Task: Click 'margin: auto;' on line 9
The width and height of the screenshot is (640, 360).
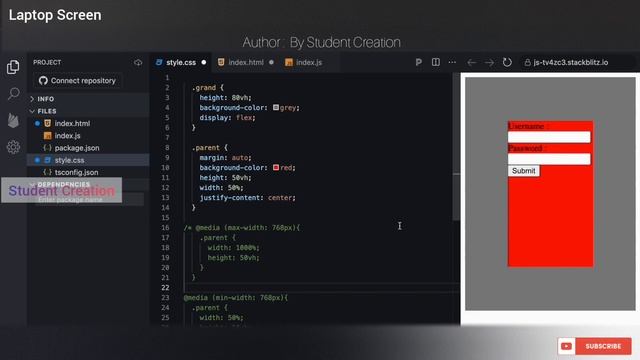Action: 225,158
